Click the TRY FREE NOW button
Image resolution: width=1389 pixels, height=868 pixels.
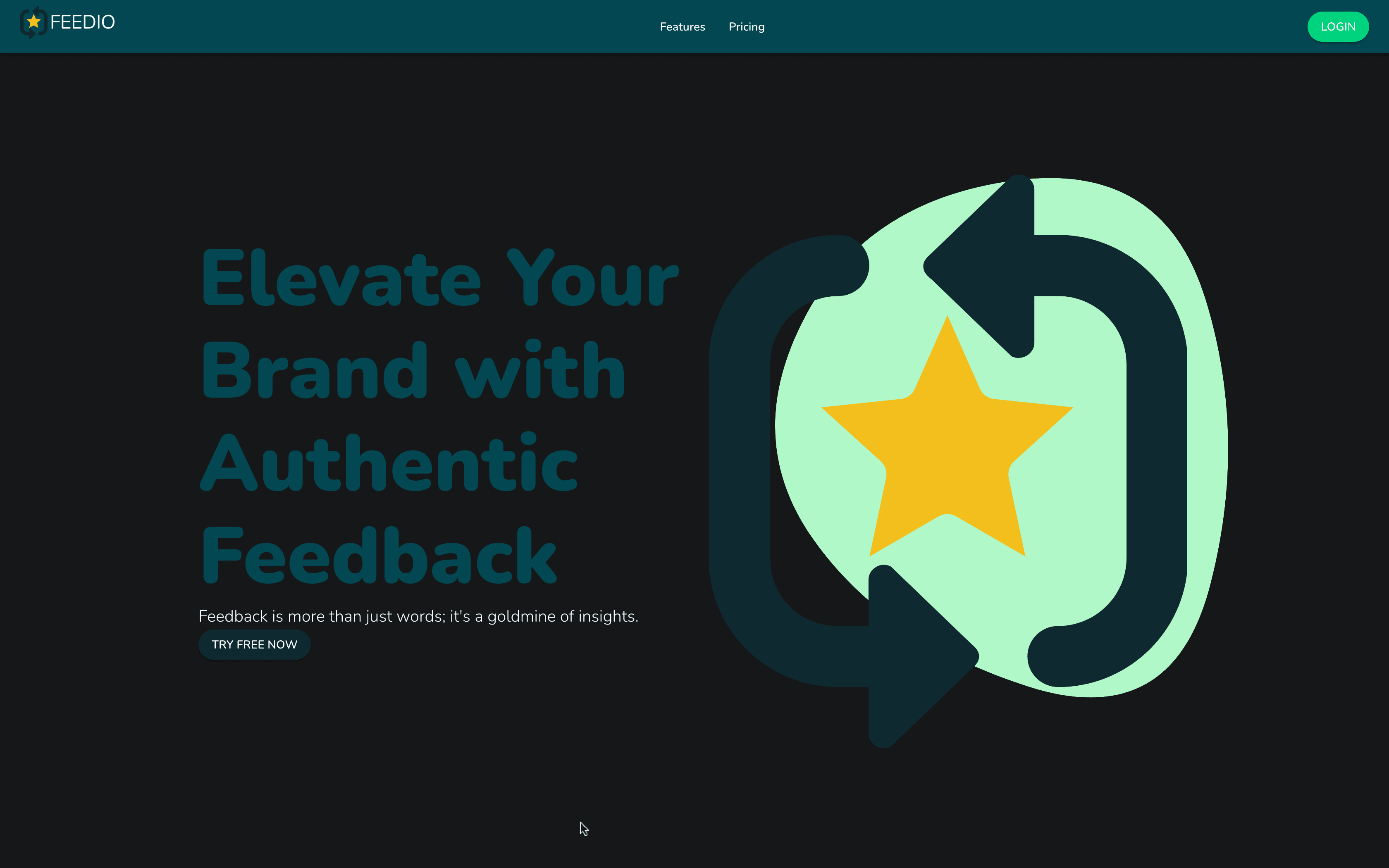(x=254, y=645)
